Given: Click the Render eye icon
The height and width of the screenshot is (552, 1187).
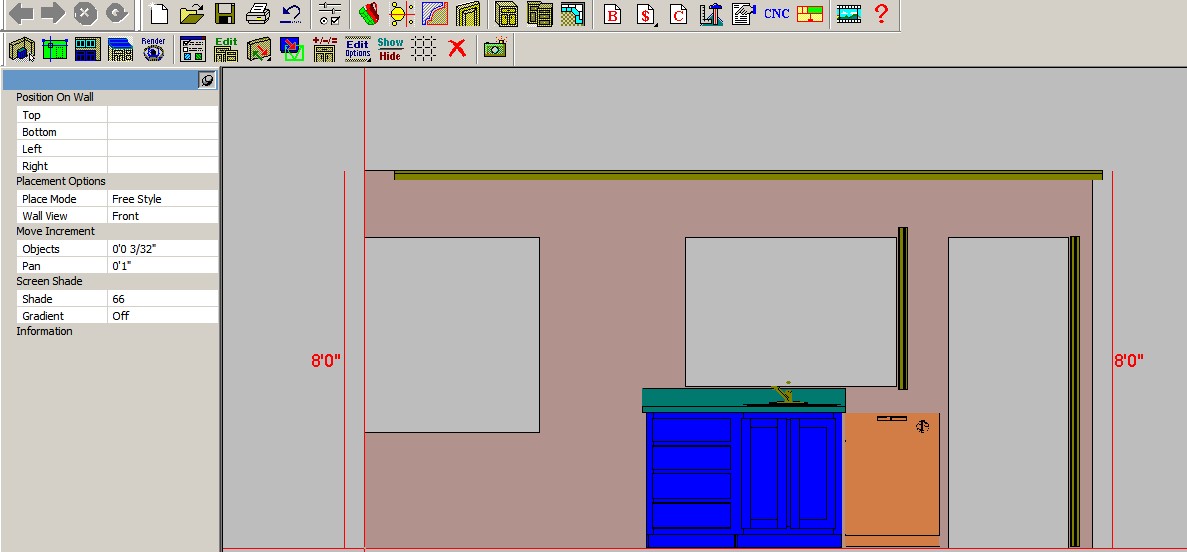Looking at the screenshot, I should pos(153,48).
